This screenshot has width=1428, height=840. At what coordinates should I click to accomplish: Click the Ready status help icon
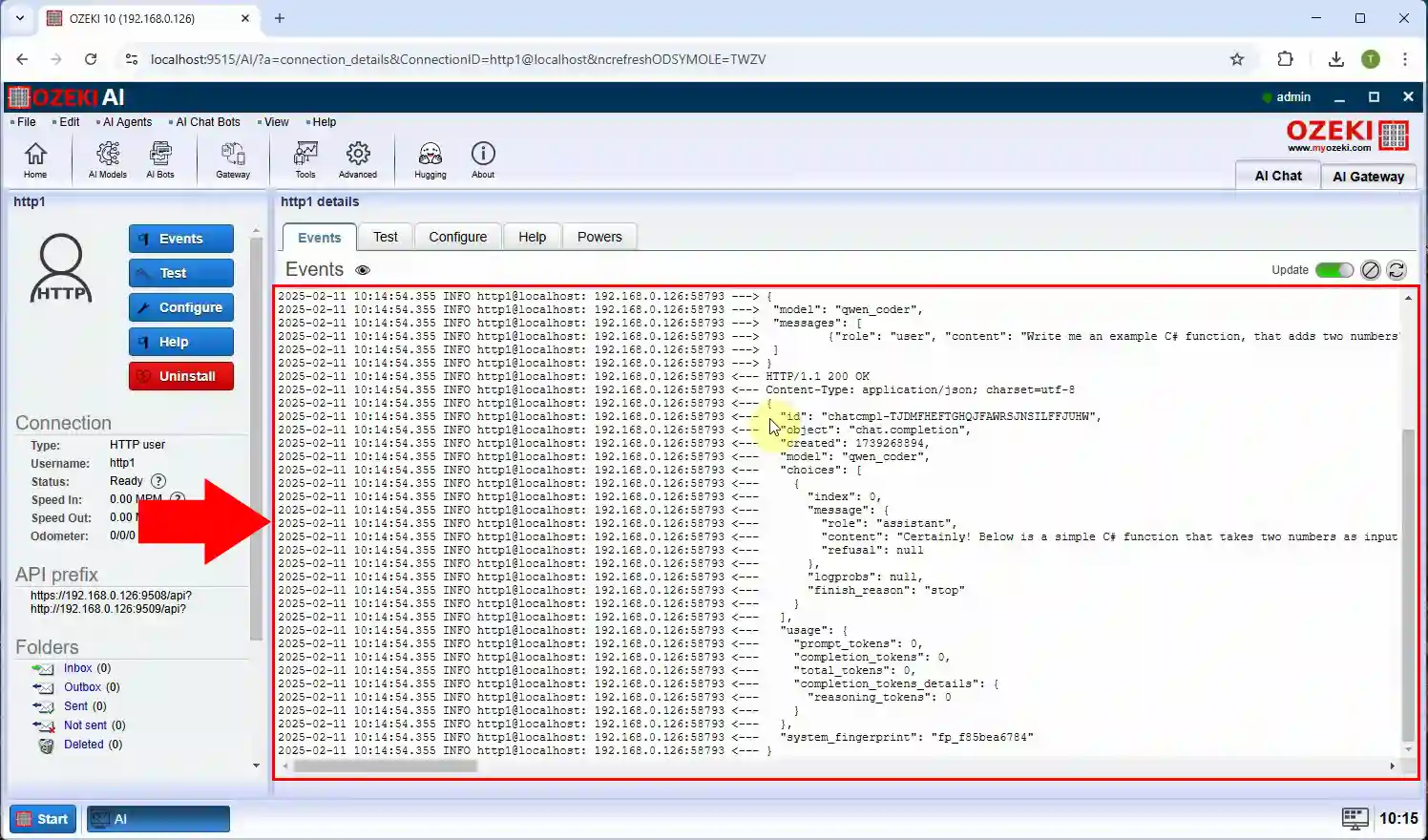click(158, 481)
